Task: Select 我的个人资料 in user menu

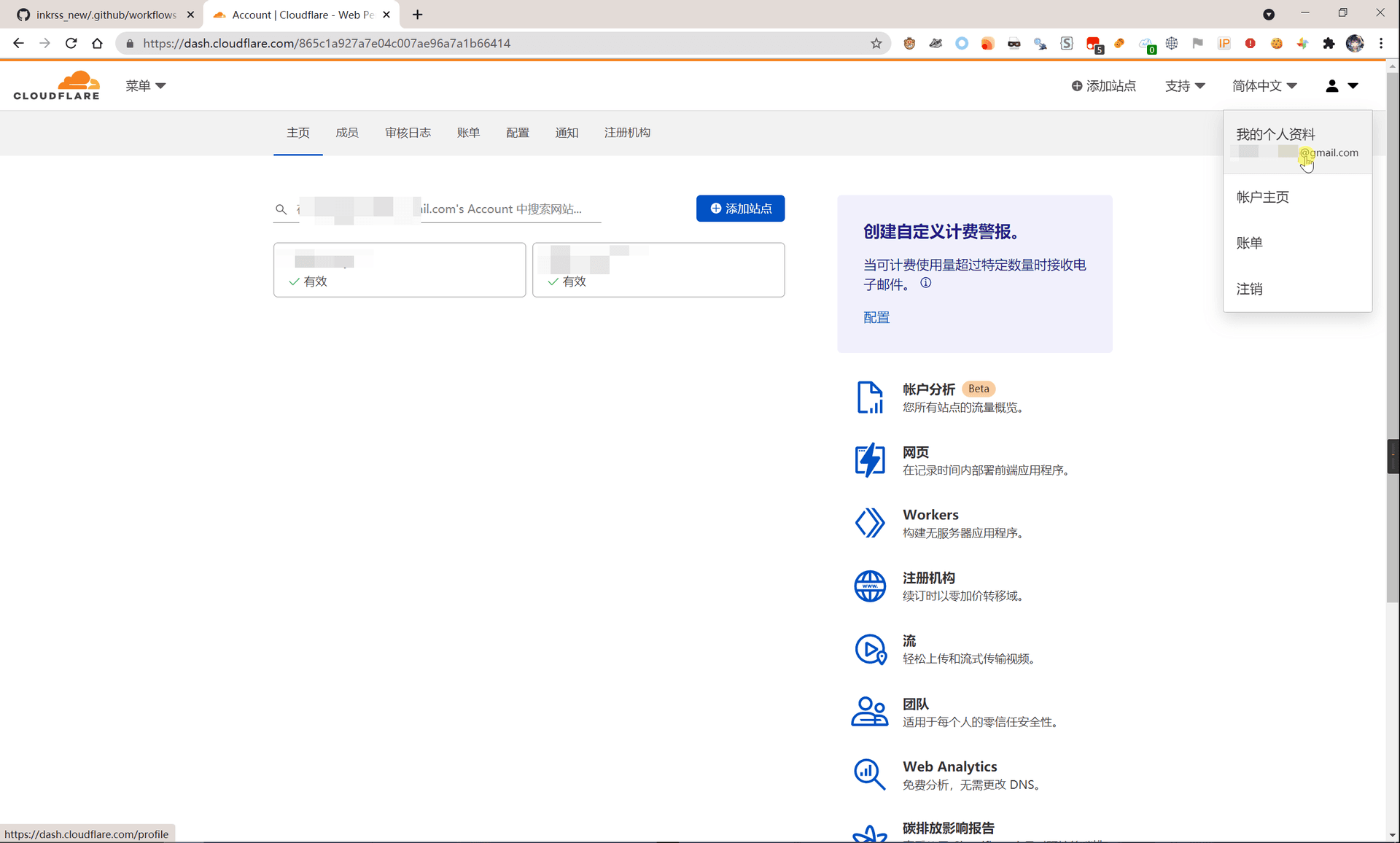Action: 1297,142
